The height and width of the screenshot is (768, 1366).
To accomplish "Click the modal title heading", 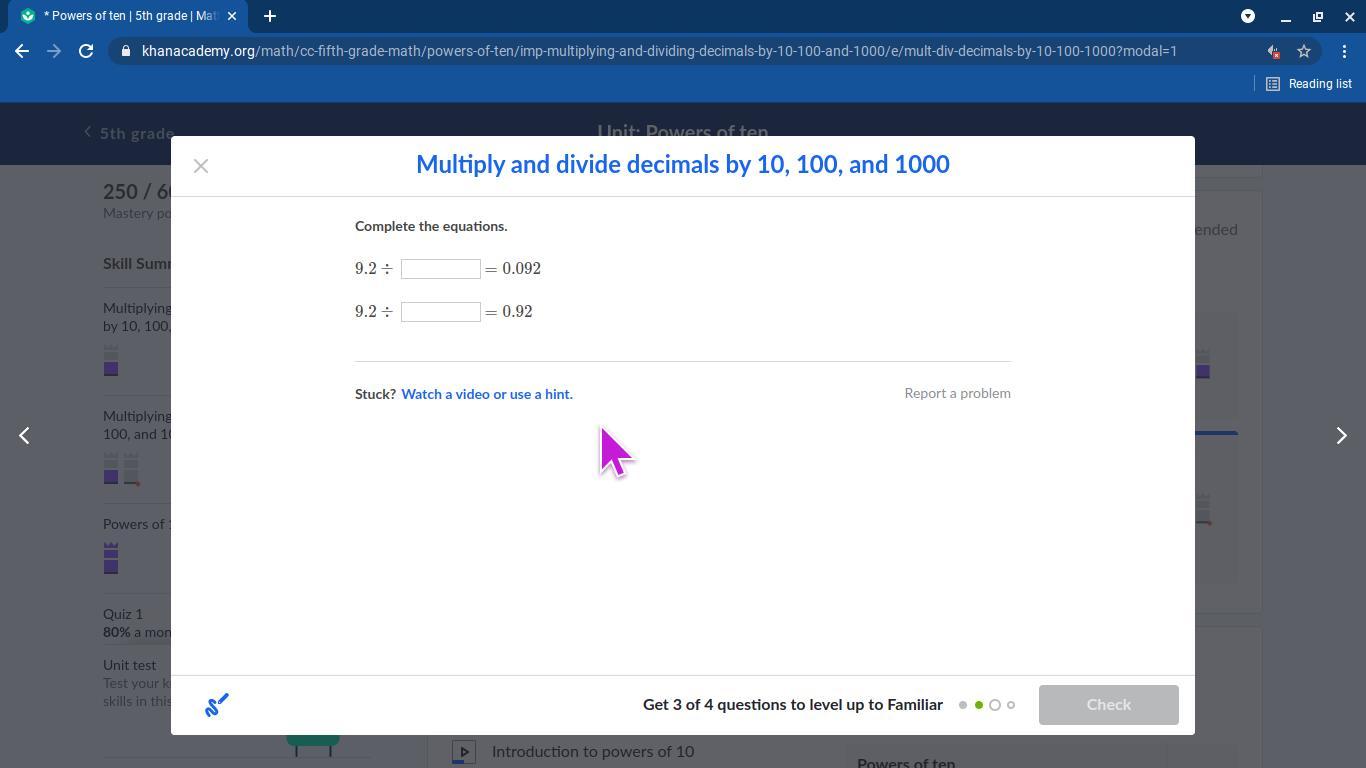I will [x=683, y=165].
